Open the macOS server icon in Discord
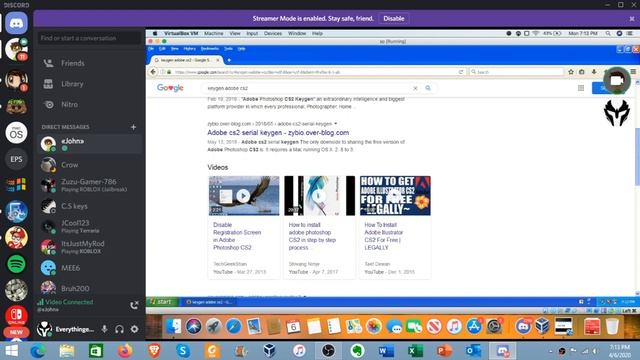640x360 pixels. point(16,133)
